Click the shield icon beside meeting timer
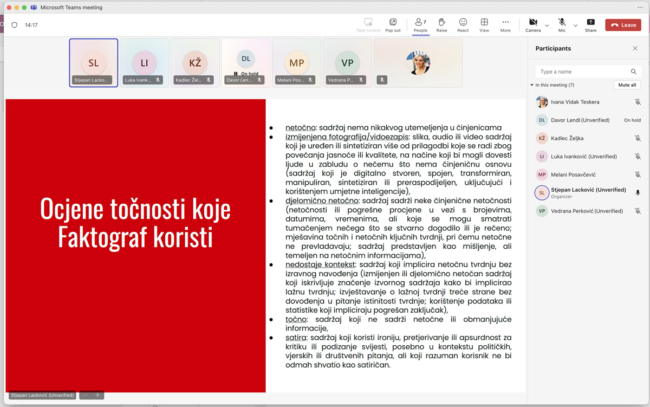Image resolution: width=650 pixels, height=407 pixels. [14, 25]
